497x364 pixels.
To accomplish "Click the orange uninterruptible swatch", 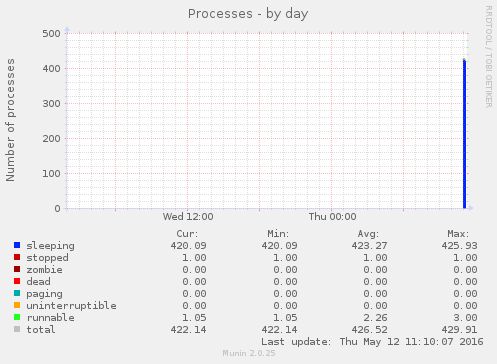I will click(x=17, y=305).
